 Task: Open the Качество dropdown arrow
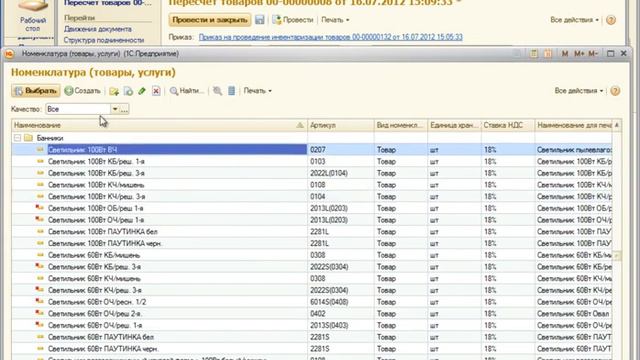click(115, 109)
